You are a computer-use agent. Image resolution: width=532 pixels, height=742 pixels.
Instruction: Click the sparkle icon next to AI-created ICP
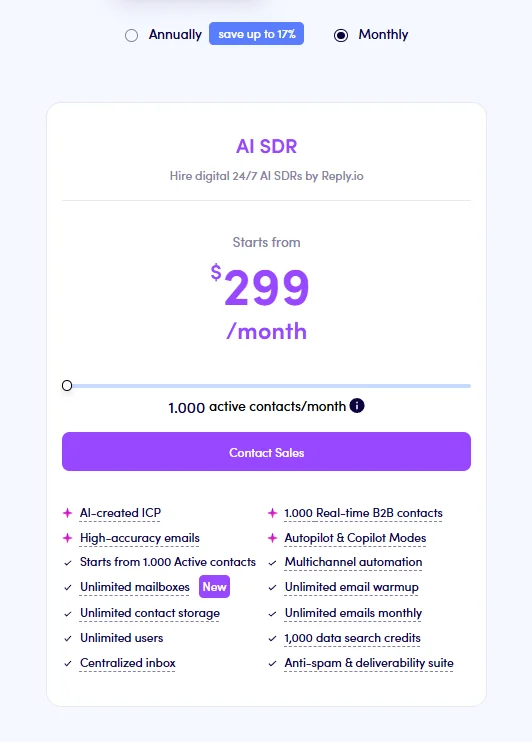click(x=68, y=513)
